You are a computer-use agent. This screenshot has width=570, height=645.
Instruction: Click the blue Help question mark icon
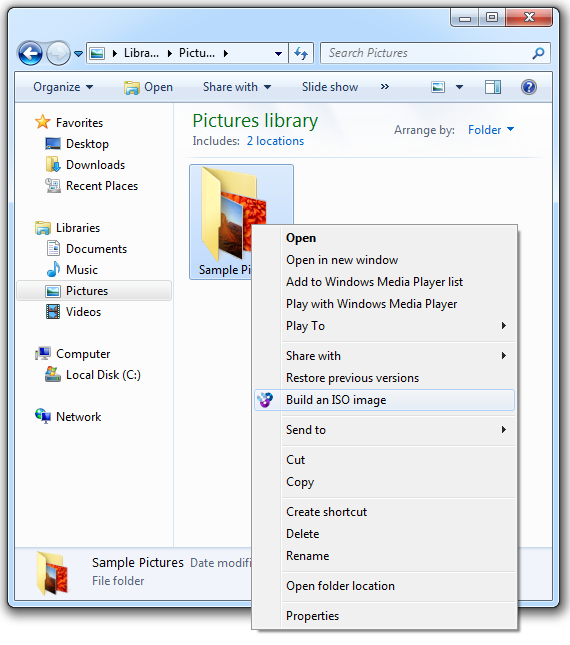(529, 87)
